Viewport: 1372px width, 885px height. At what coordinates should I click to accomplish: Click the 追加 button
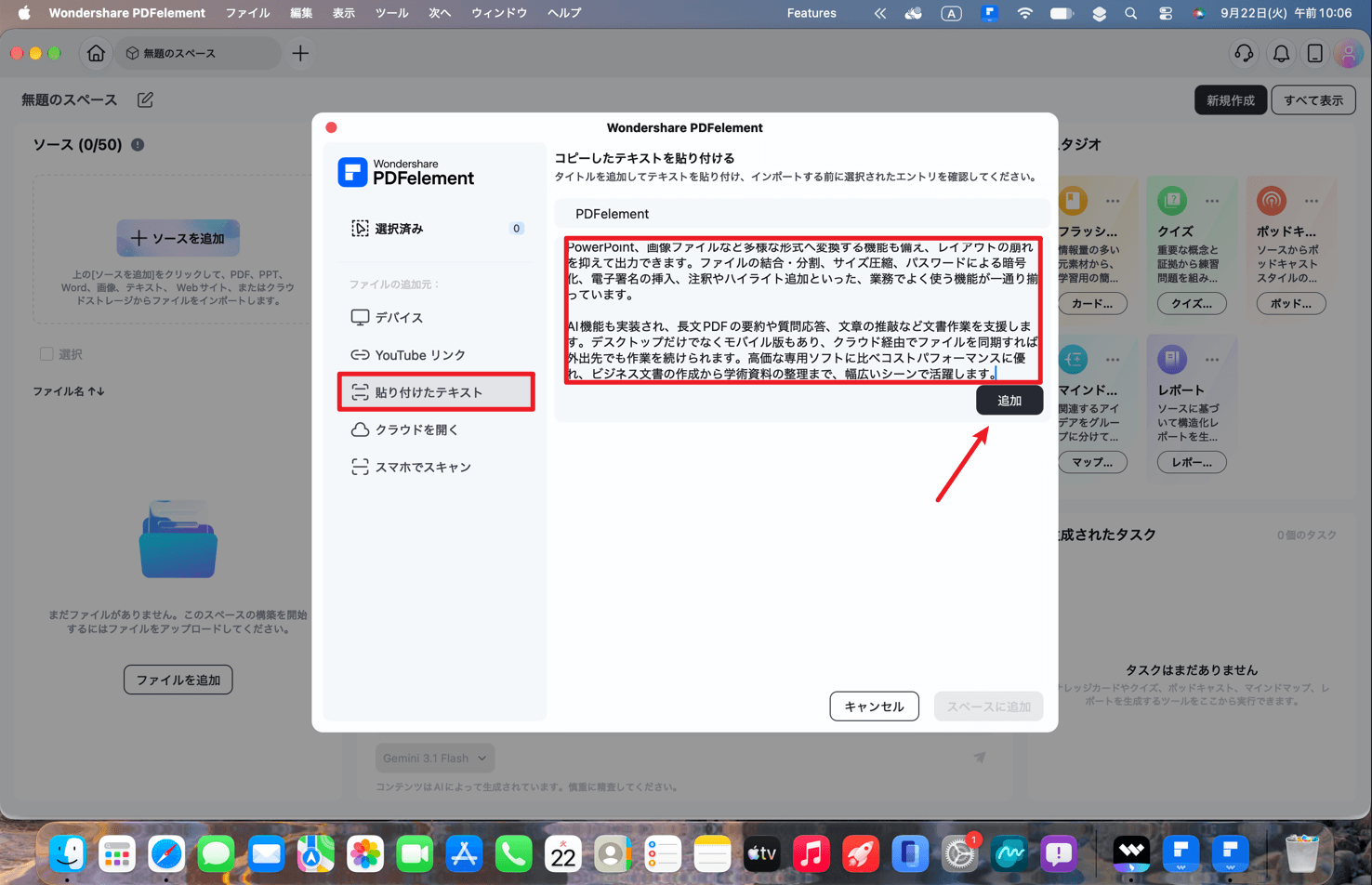[x=1009, y=401]
